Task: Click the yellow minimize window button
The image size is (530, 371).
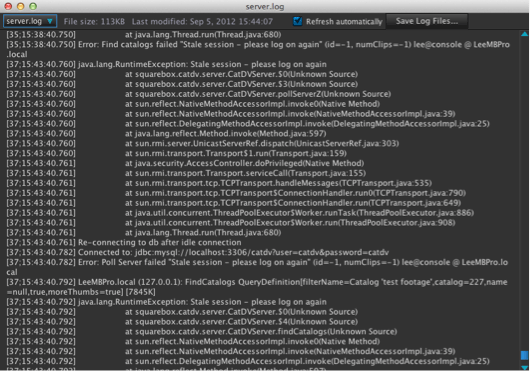Action: [20, 6]
